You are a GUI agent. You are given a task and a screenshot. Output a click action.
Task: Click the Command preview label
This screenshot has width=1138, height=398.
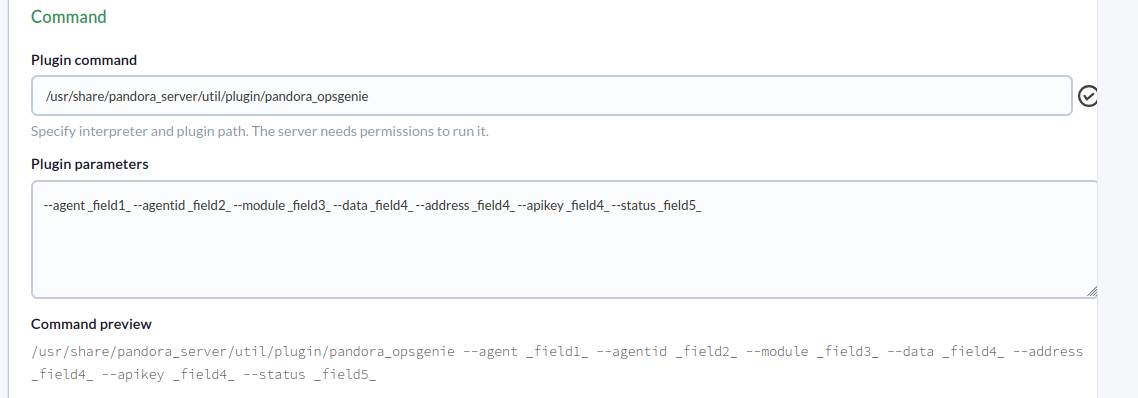[x=91, y=324]
